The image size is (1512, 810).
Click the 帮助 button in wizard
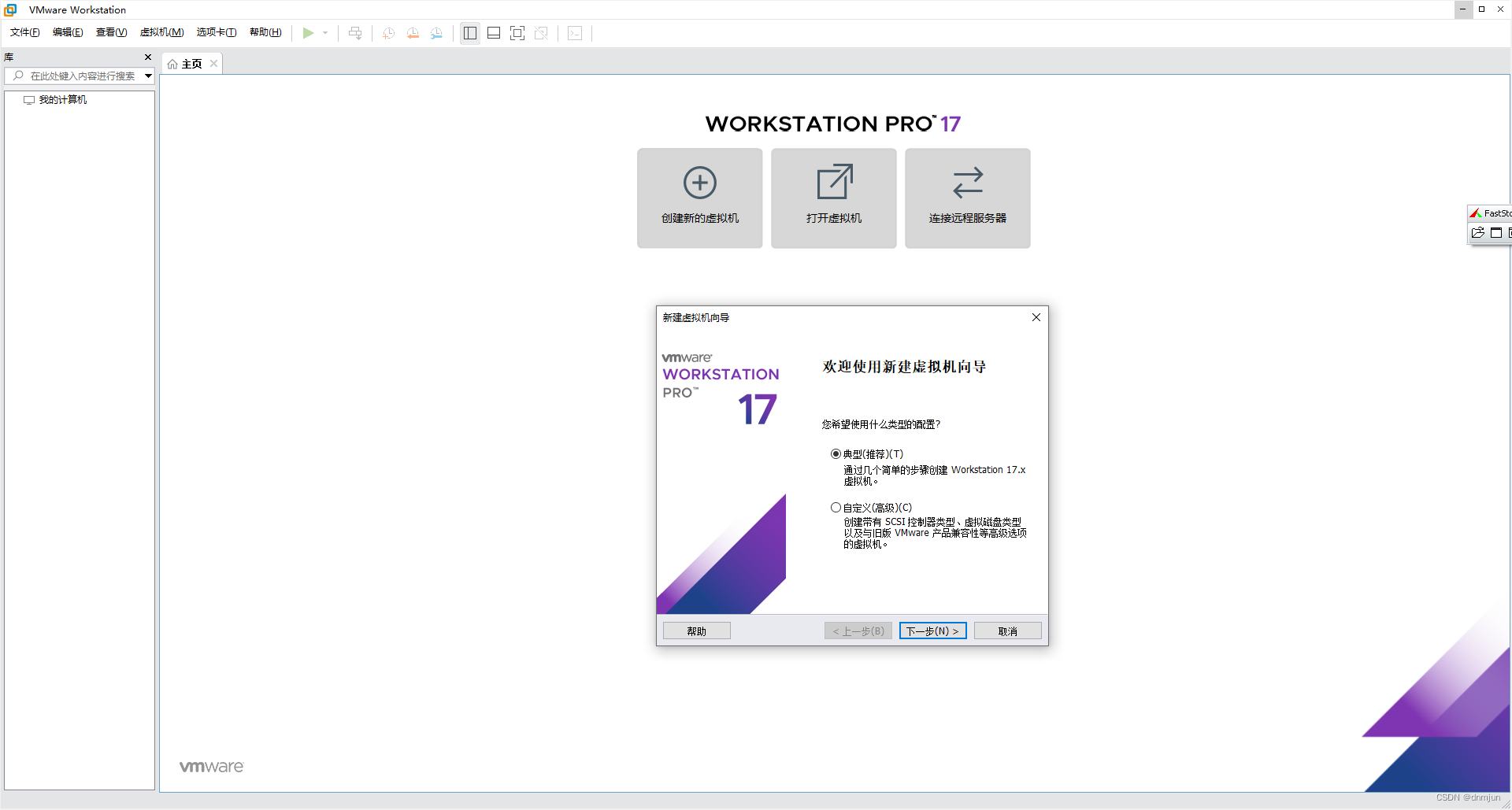point(697,631)
